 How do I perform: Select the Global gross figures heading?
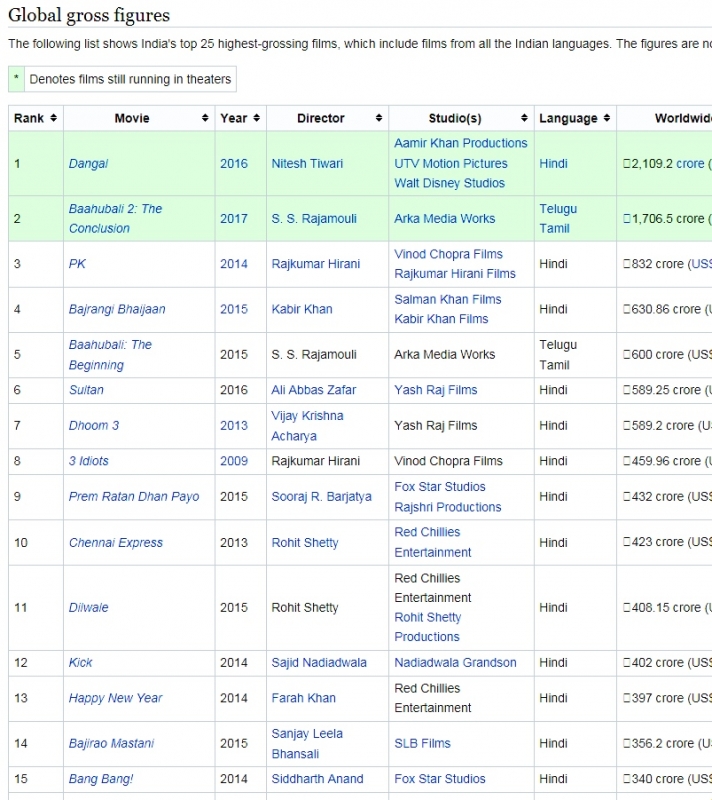pos(89,15)
